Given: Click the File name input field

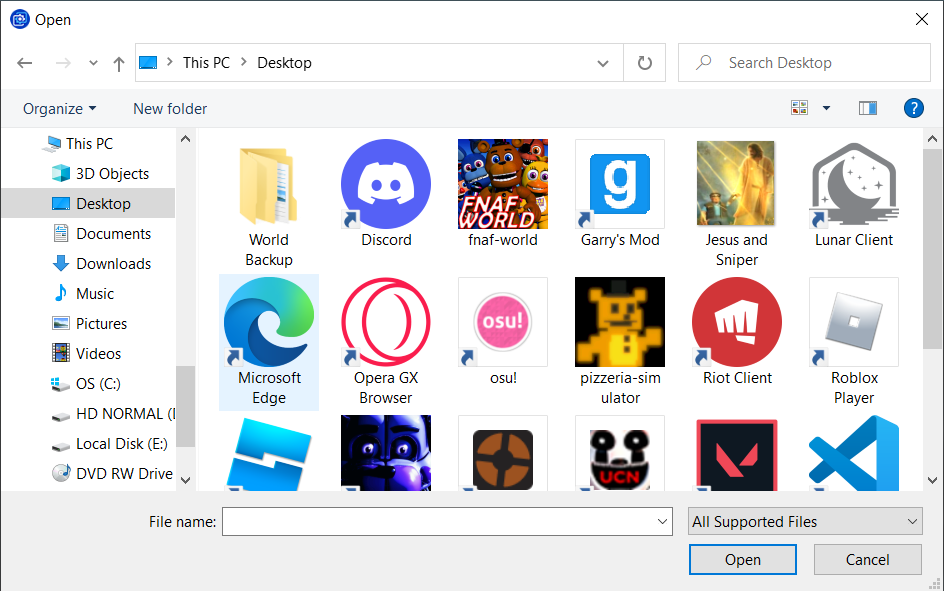Looking at the screenshot, I should pos(439,521).
